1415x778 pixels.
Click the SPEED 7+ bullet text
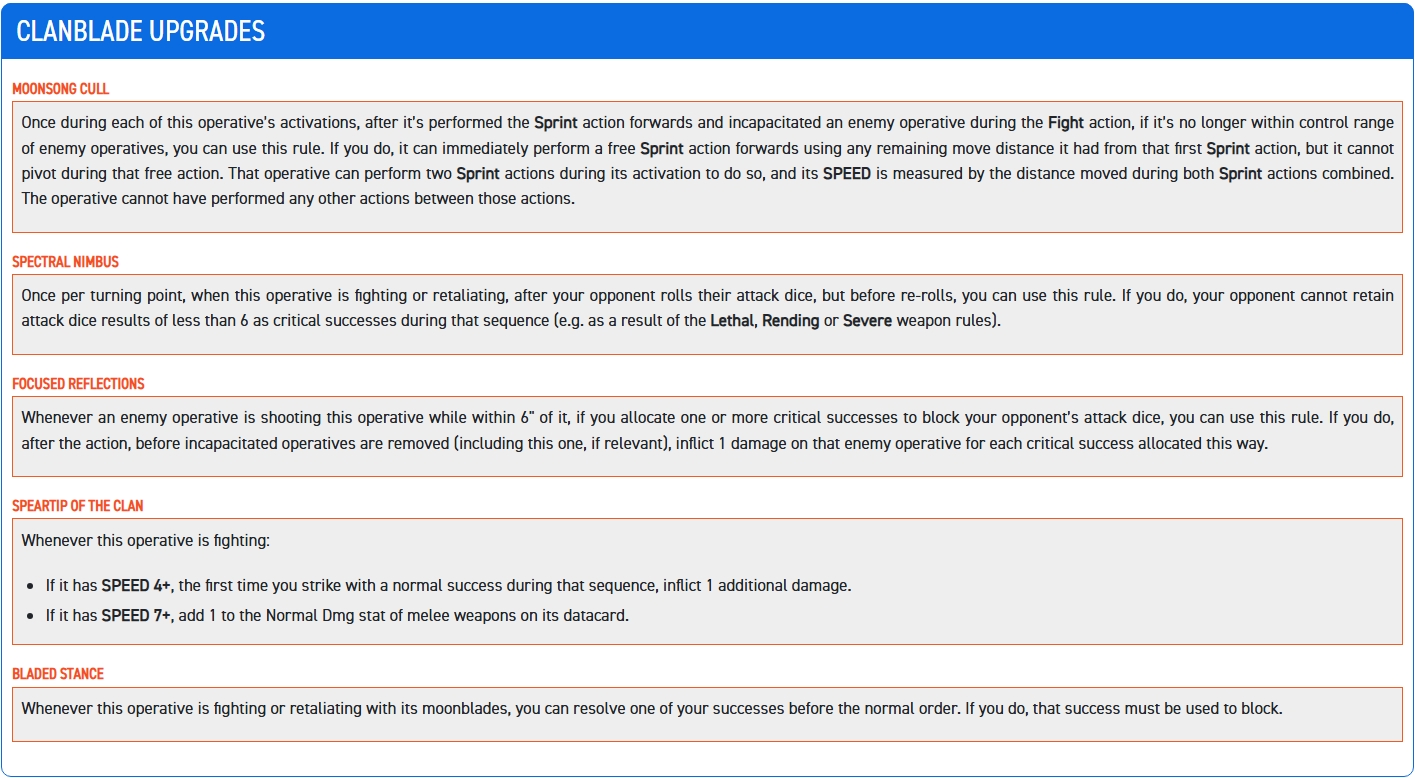pos(337,616)
